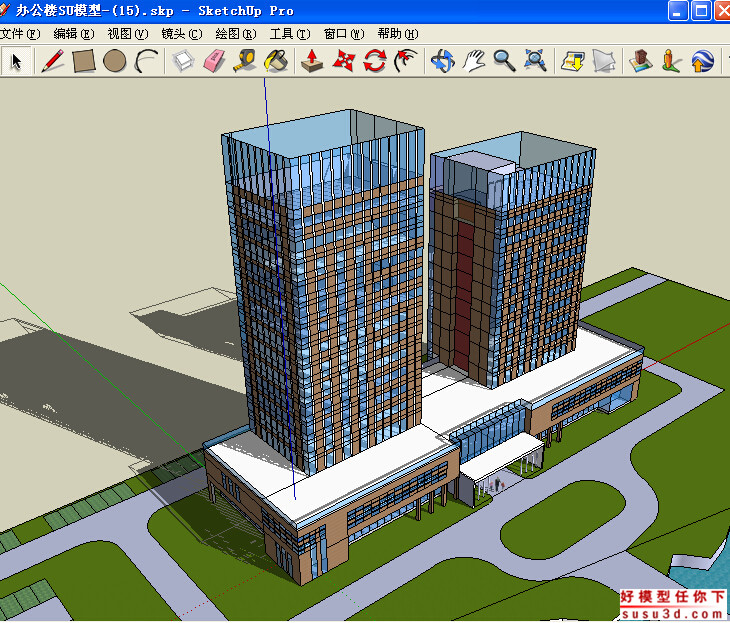Select the Rotate tool
730x623 pixels.
click(375, 61)
